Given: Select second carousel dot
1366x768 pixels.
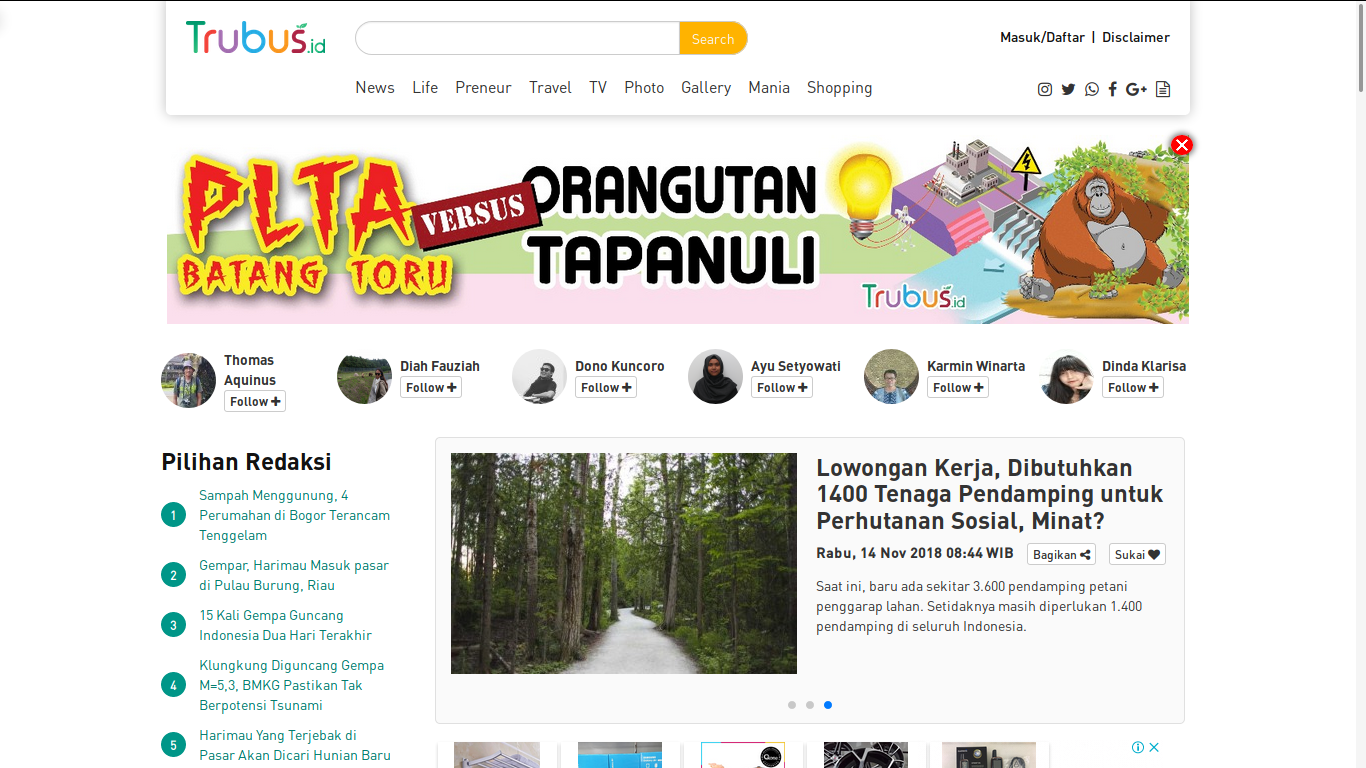Looking at the screenshot, I should (x=810, y=705).
